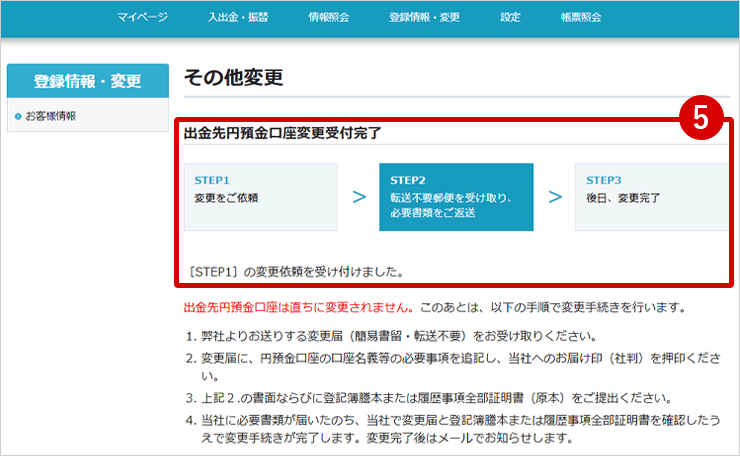The height and width of the screenshot is (456, 740).
Task: Open the 入出金・振替 menu
Action: [x=238, y=17]
